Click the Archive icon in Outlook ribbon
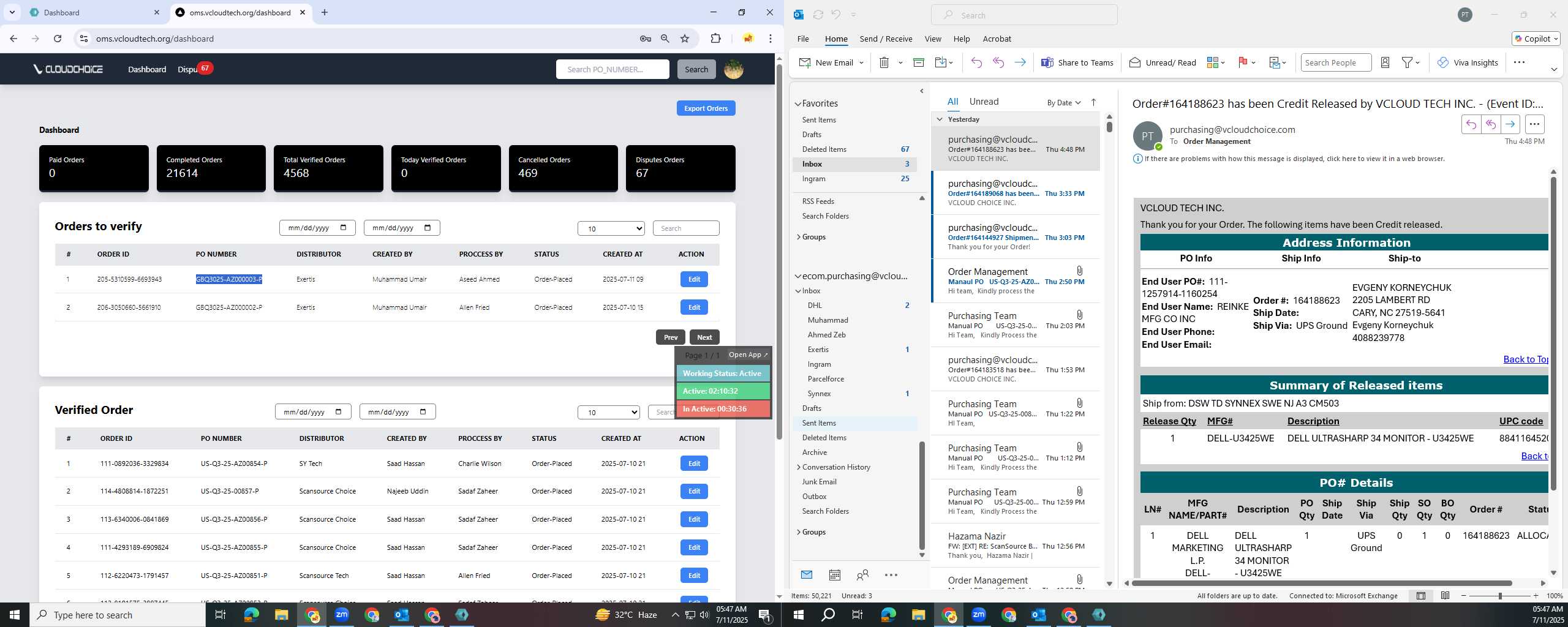The height and width of the screenshot is (627, 1568). [918, 62]
